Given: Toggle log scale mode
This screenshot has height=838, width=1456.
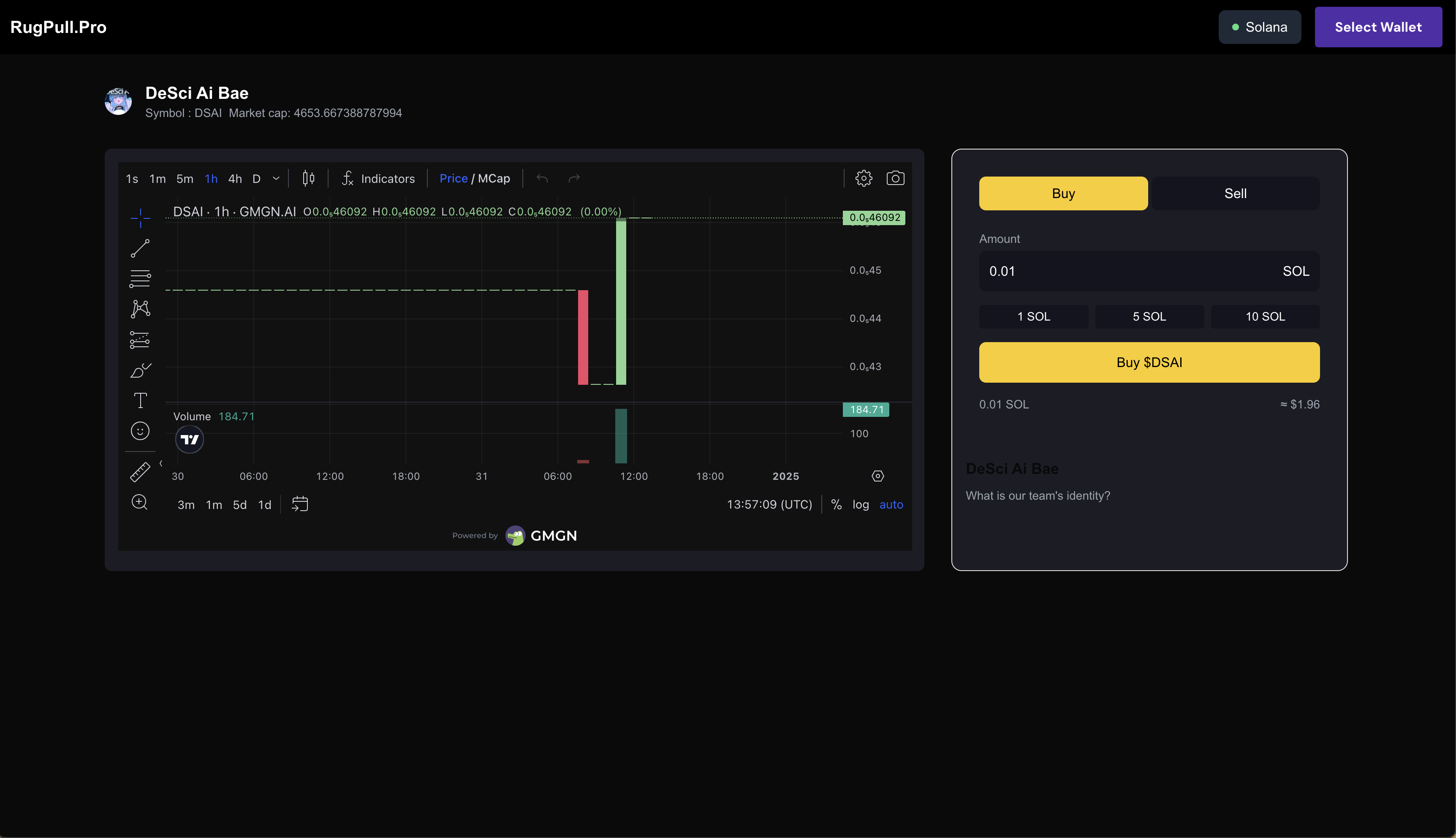Looking at the screenshot, I should (x=861, y=505).
